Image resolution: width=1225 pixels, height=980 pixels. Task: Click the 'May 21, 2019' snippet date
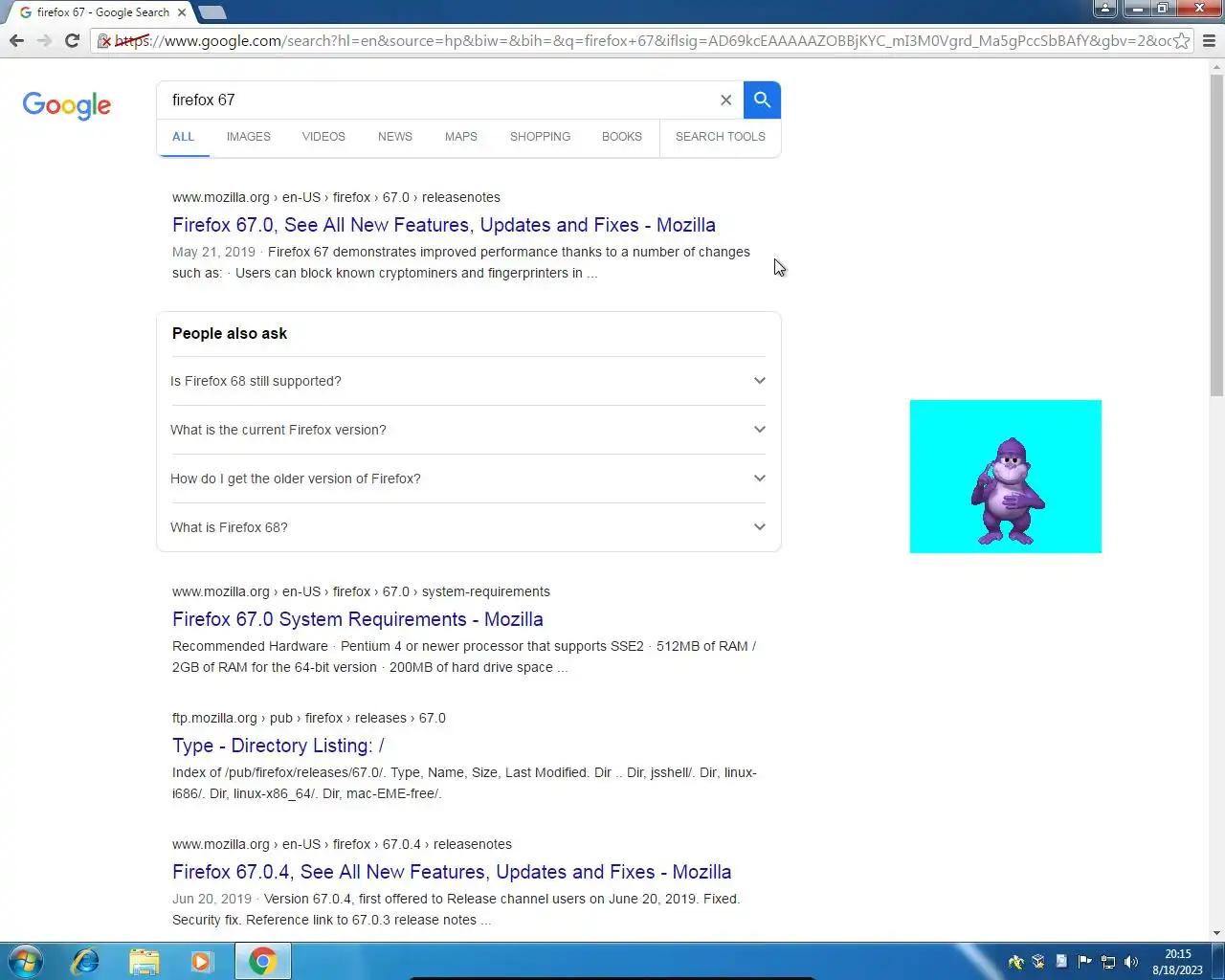click(x=213, y=252)
